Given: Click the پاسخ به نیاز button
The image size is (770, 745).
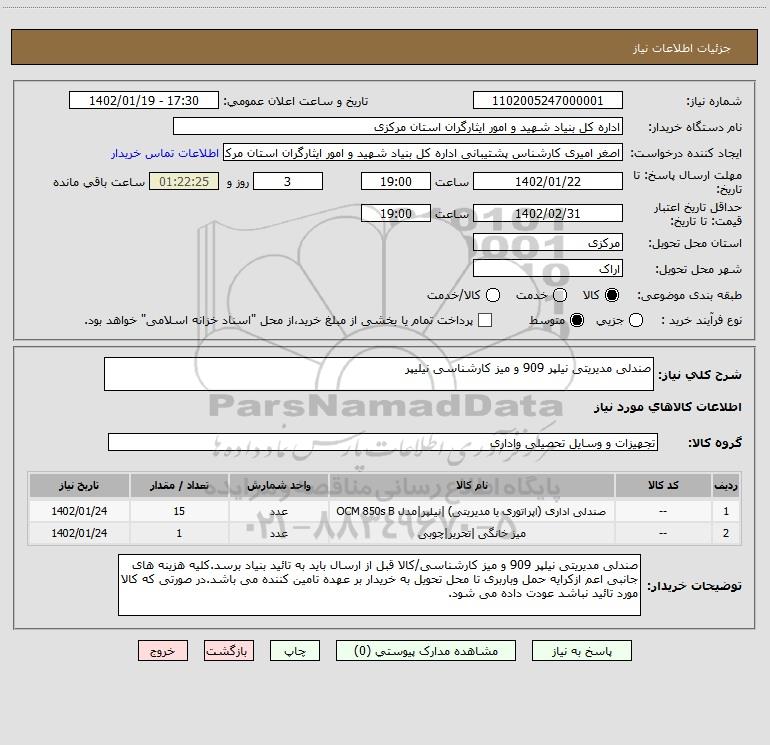Looking at the screenshot, I should 582,651.
